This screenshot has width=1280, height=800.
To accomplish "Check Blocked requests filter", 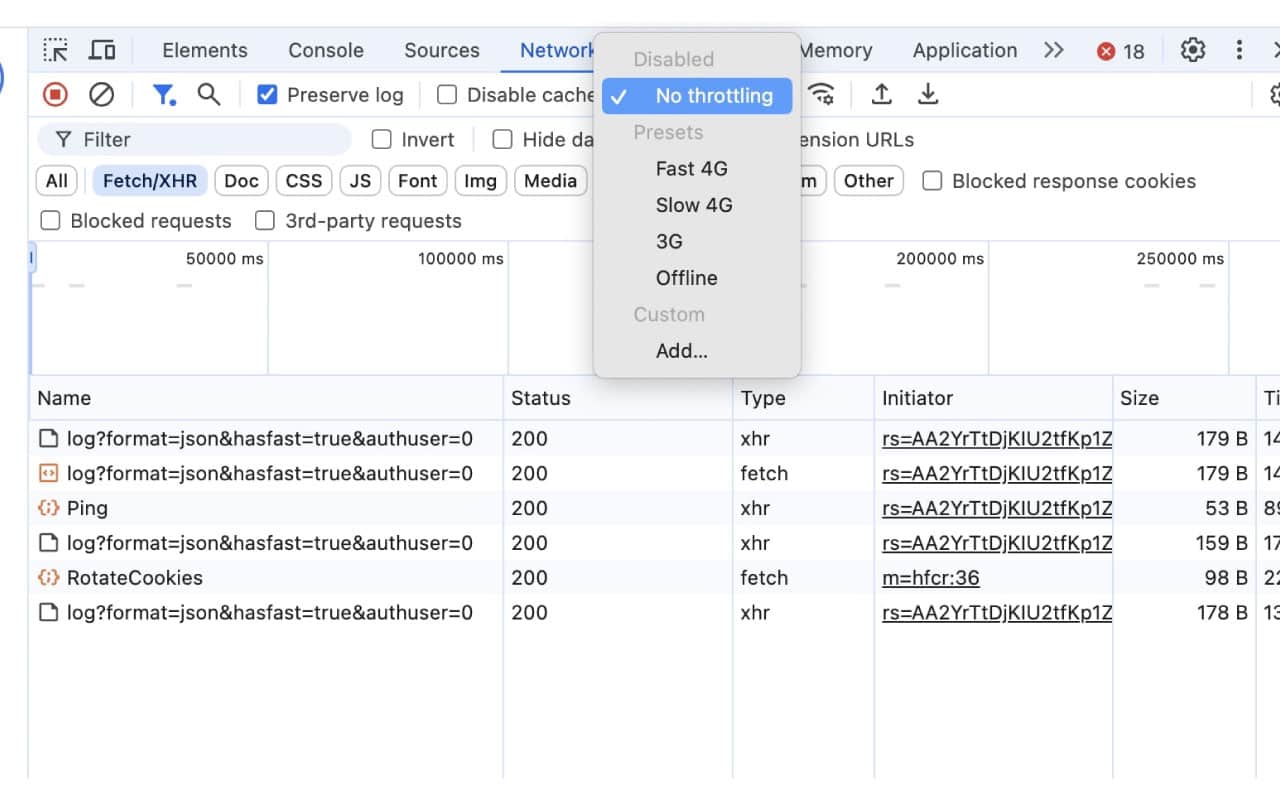I will [50, 220].
